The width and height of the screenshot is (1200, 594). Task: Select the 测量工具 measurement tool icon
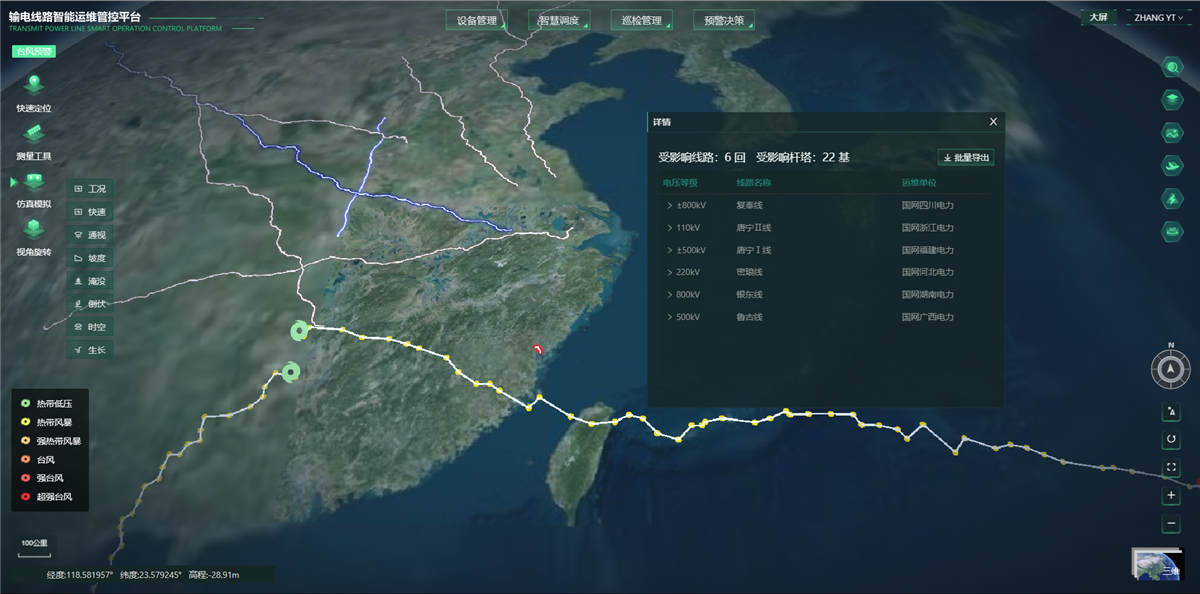33,134
